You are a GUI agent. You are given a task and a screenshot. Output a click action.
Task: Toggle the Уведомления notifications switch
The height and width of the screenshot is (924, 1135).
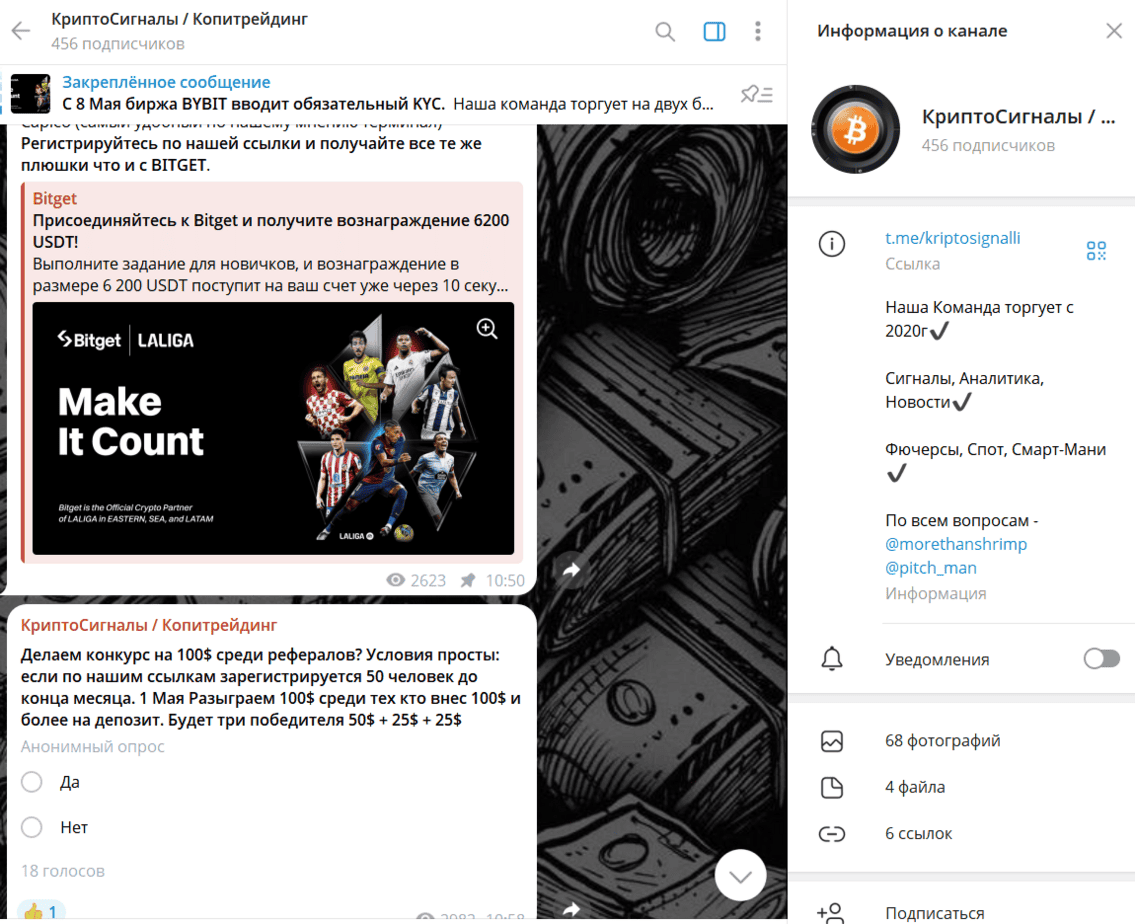coord(1102,659)
